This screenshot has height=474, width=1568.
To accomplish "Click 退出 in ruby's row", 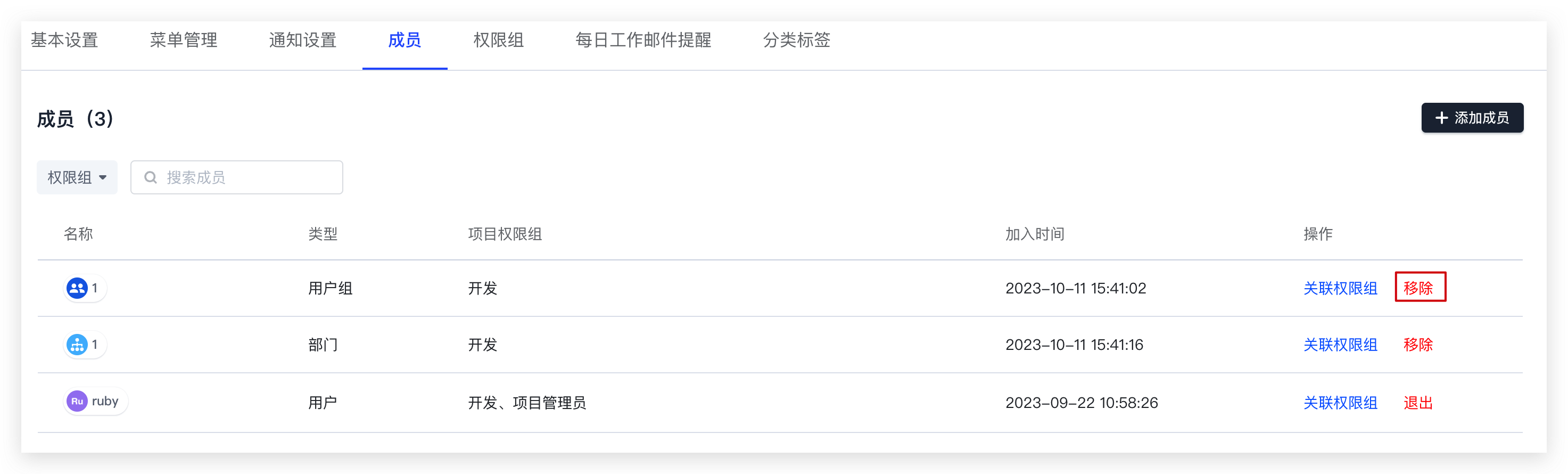I will click(x=1418, y=403).
